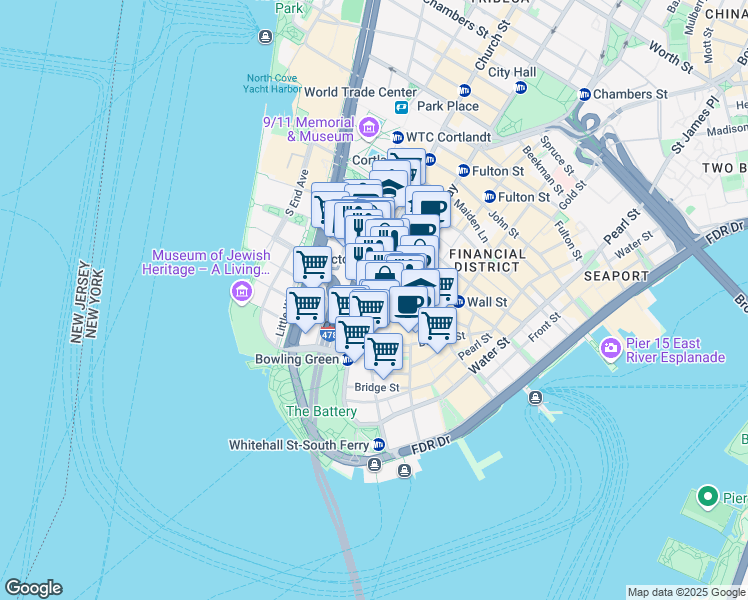Open the Museum of Jewish Heritage label

coord(206,262)
